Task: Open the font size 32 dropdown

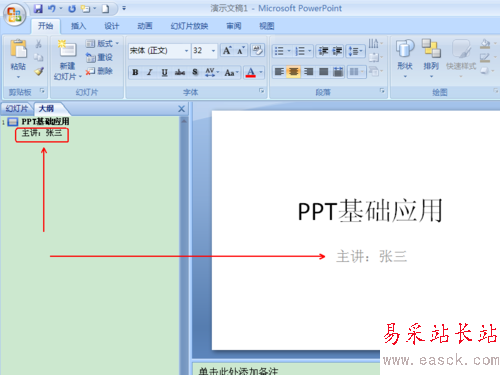Action: [213, 51]
